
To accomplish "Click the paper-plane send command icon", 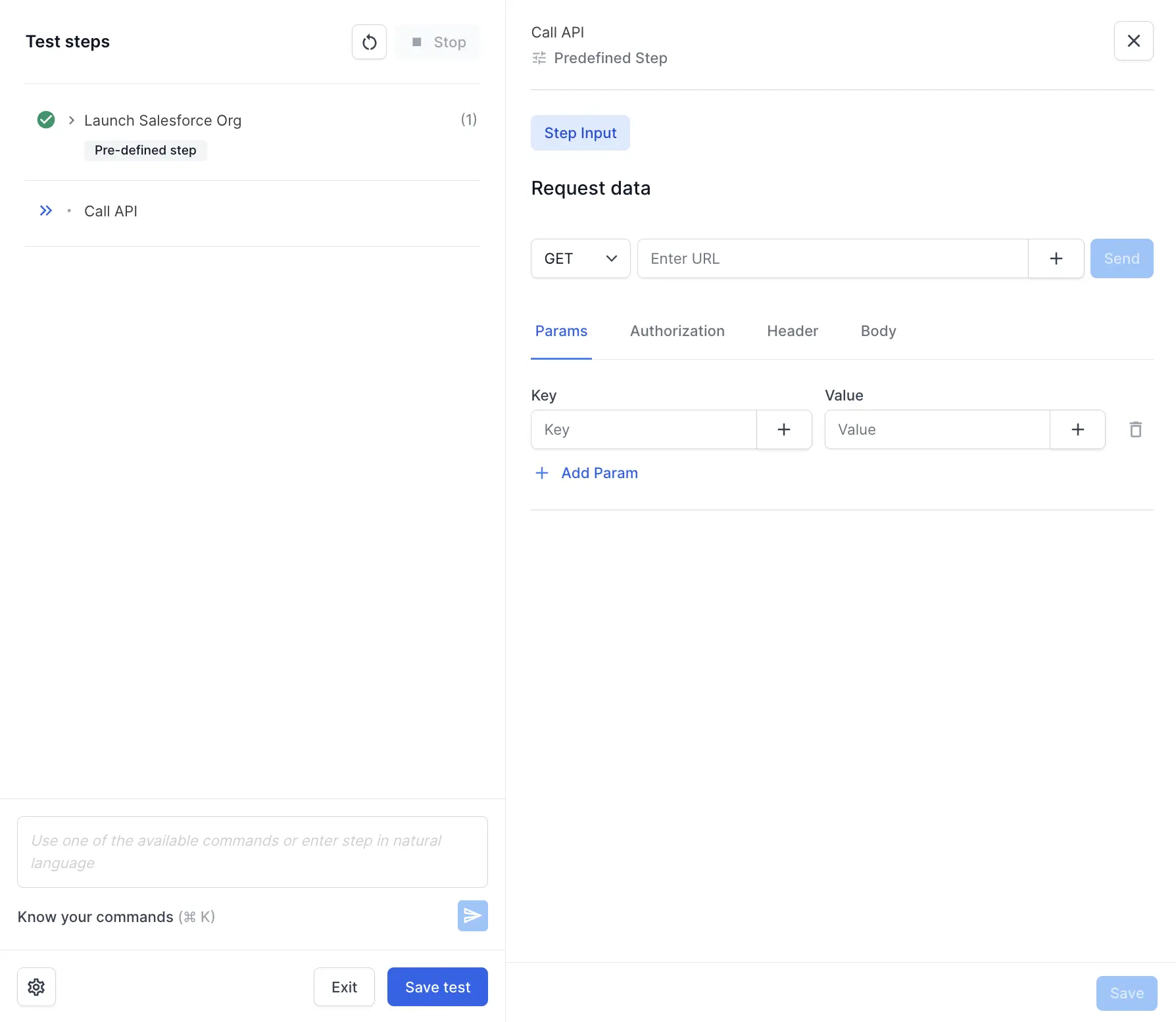I will (472, 915).
